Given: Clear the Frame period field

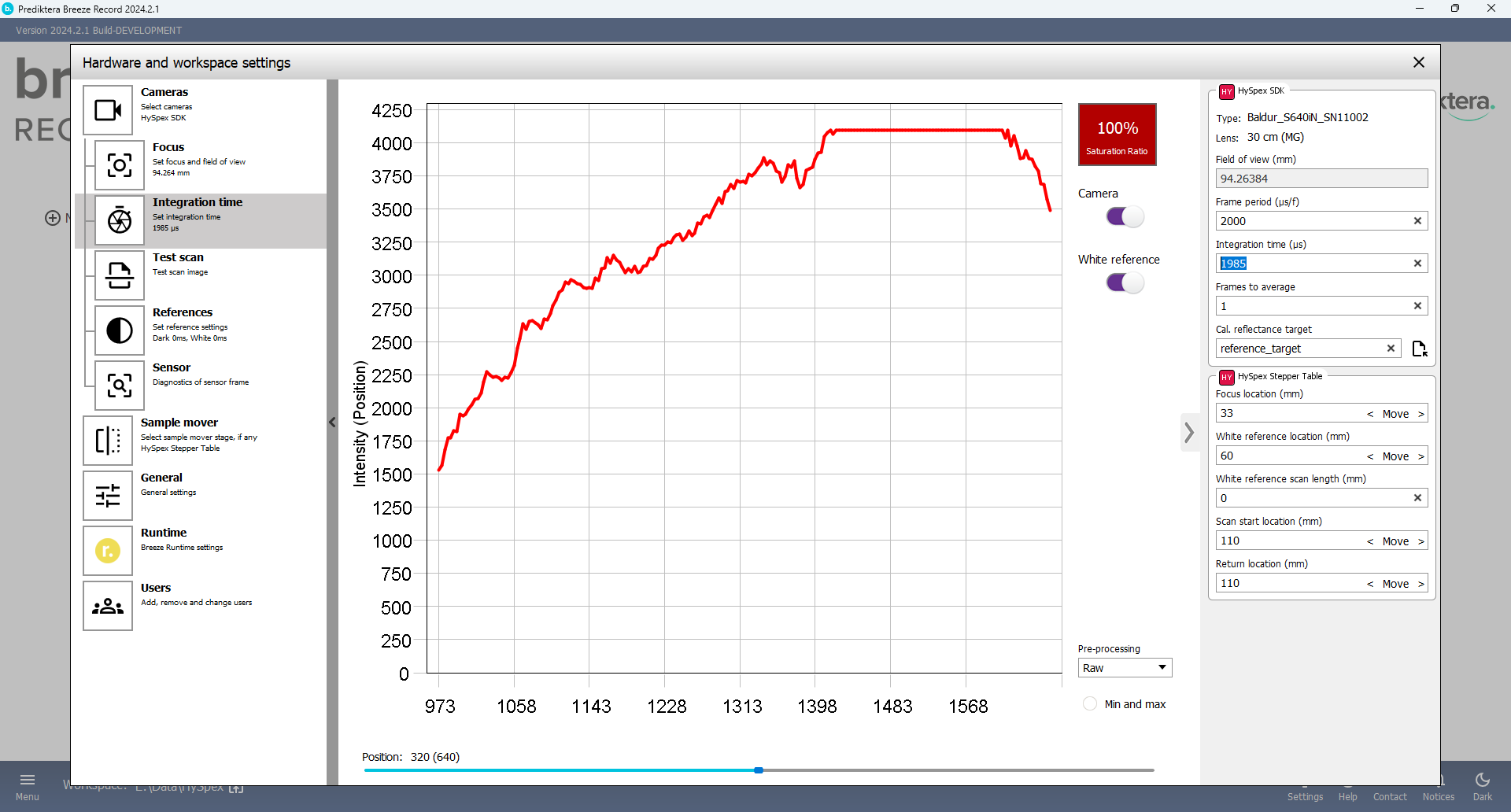Looking at the screenshot, I should [1417, 221].
